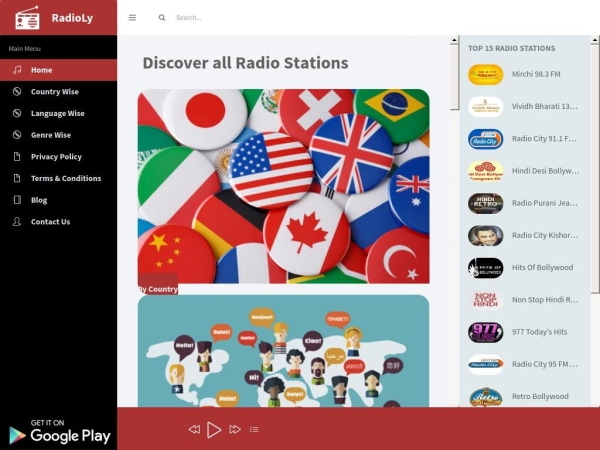Skip to next station with forward button
The height and width of the screenshot is (450, 600).
tap(235, 429)
